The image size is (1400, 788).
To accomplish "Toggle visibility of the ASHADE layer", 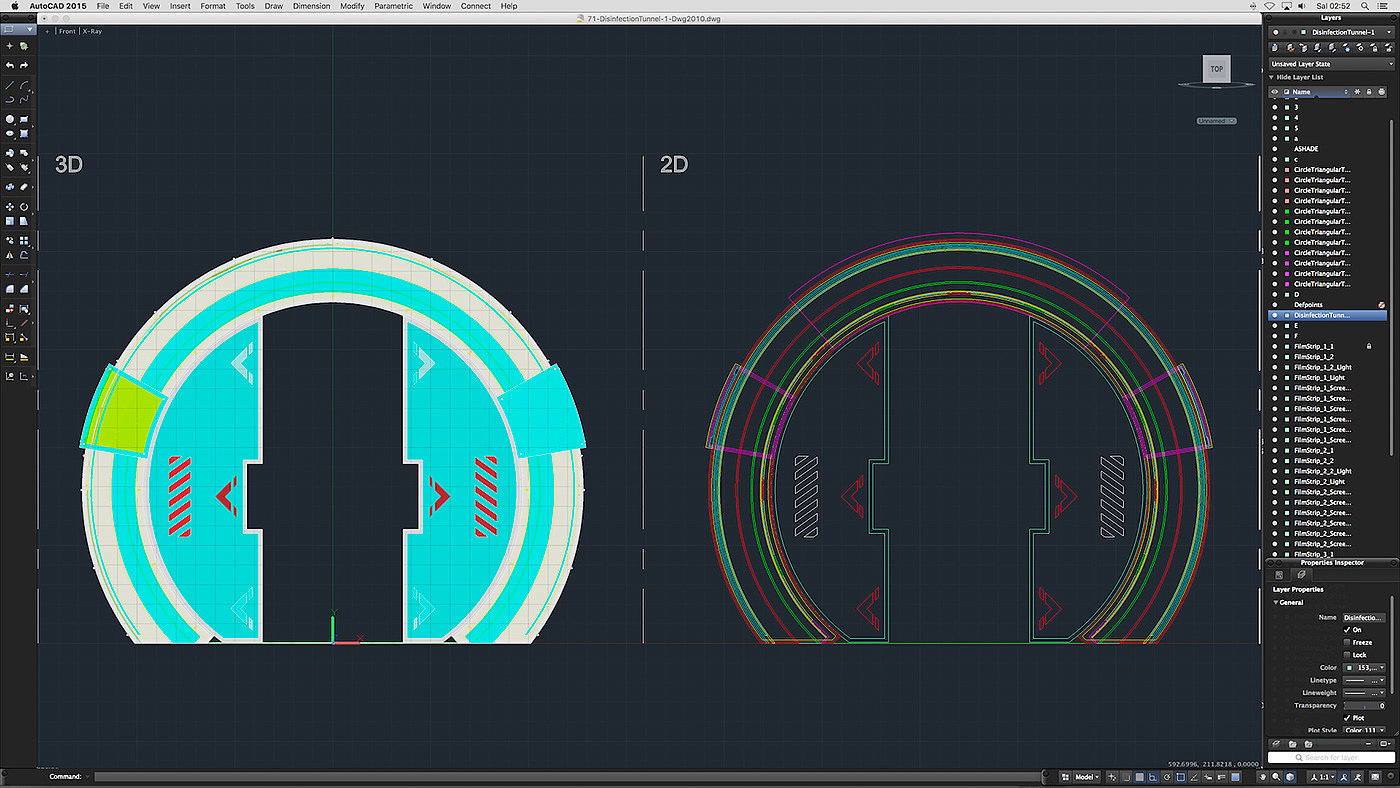I will (x=1275, y=149).
